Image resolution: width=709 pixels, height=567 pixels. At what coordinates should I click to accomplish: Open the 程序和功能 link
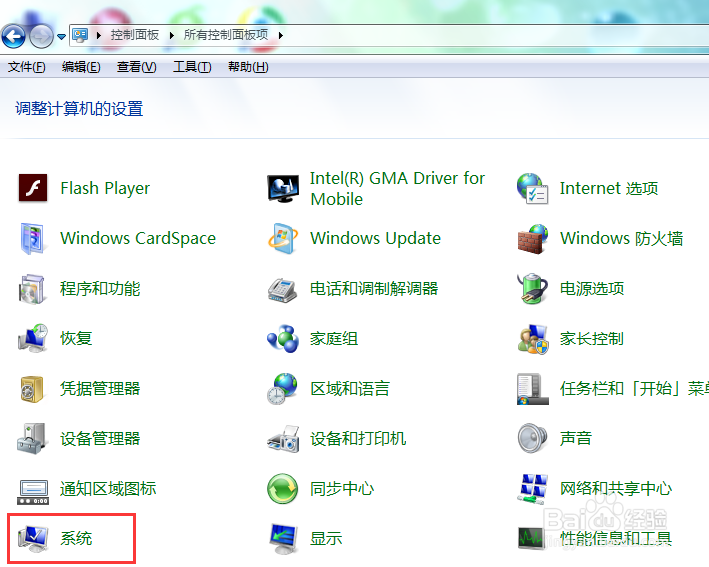(100, 288)
